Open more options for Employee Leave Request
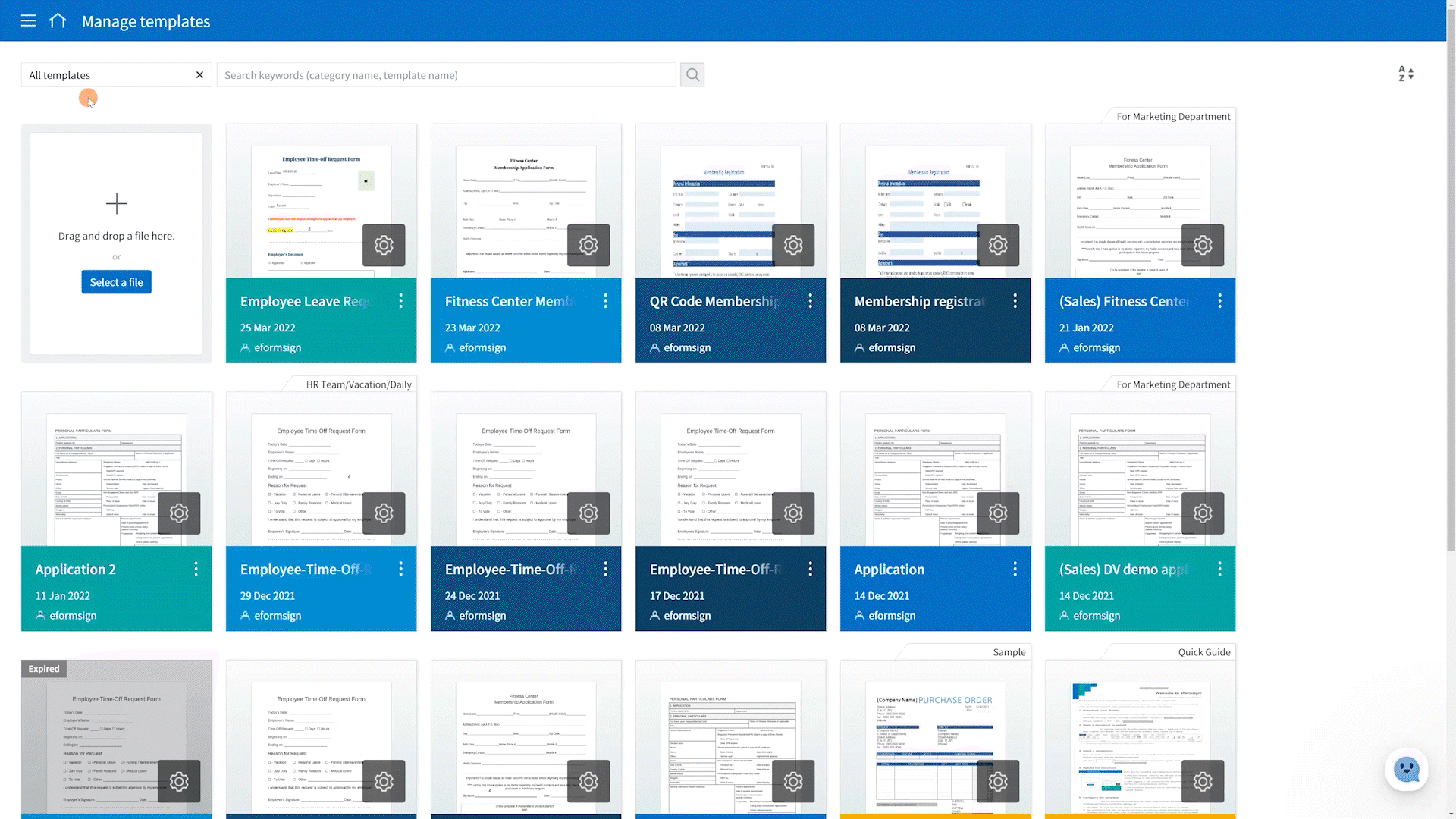 (x=400, y=301)
